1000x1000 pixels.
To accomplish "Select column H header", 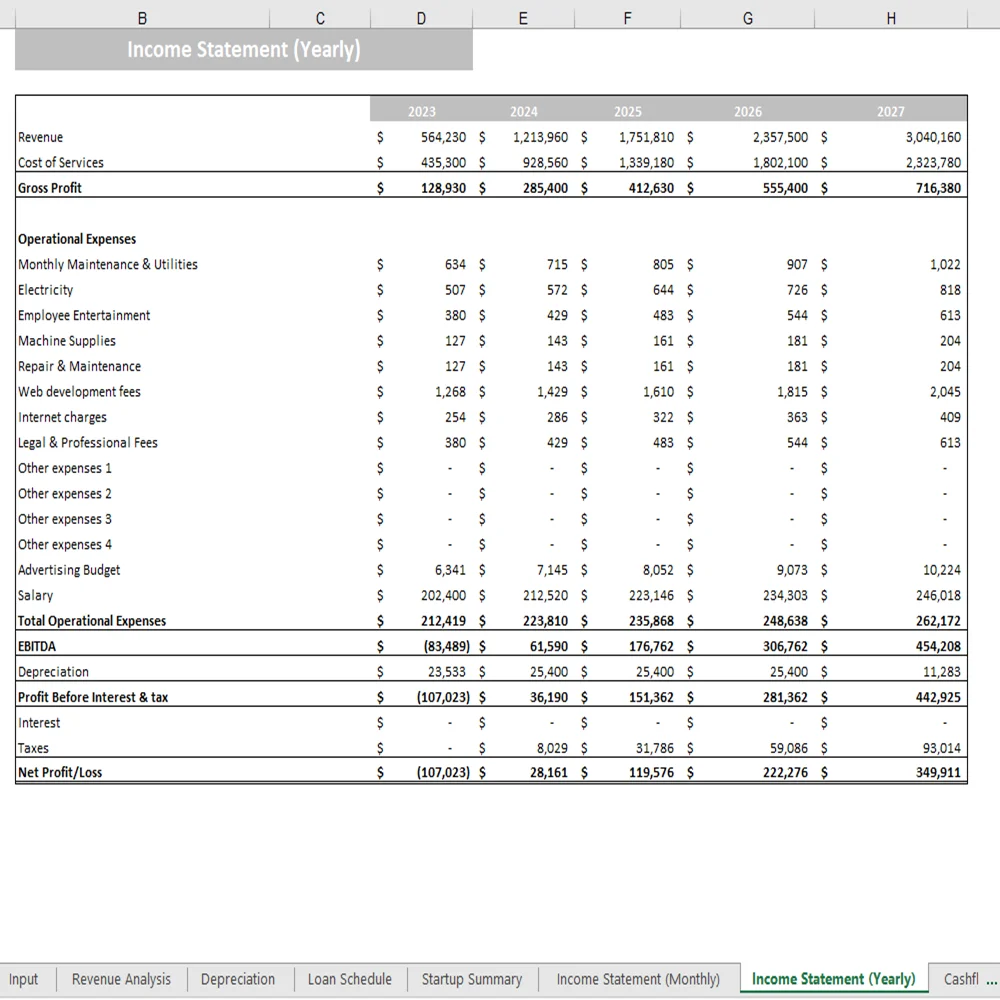I will pyautogui.click(x=890, y=17).
